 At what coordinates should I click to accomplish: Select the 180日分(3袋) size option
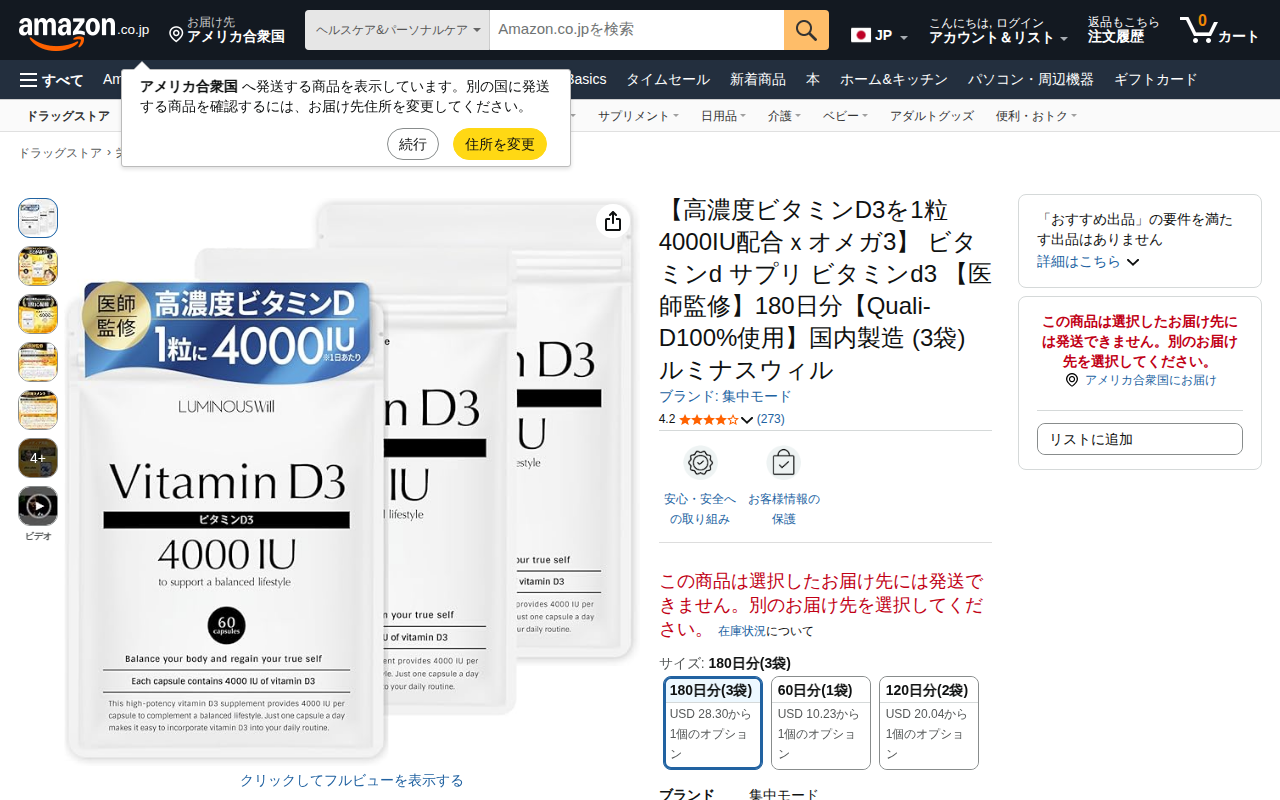tap(713, 723)
